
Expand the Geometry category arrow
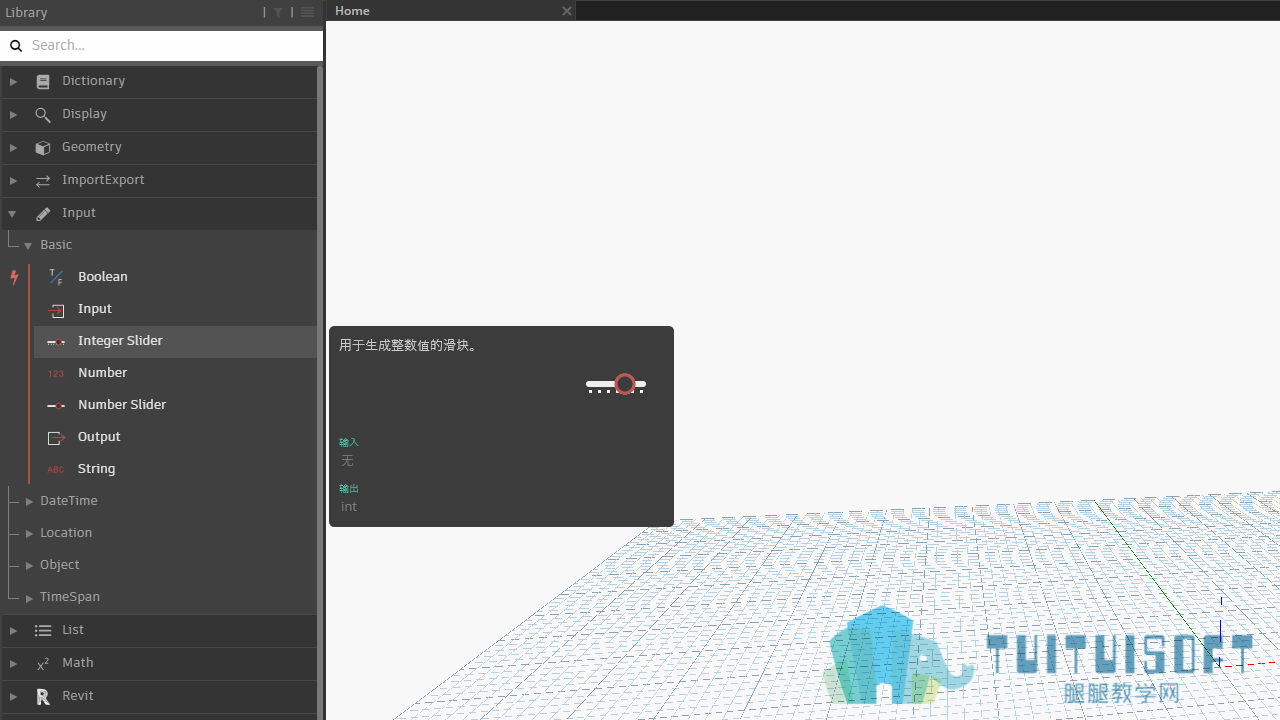click(13, 148)
